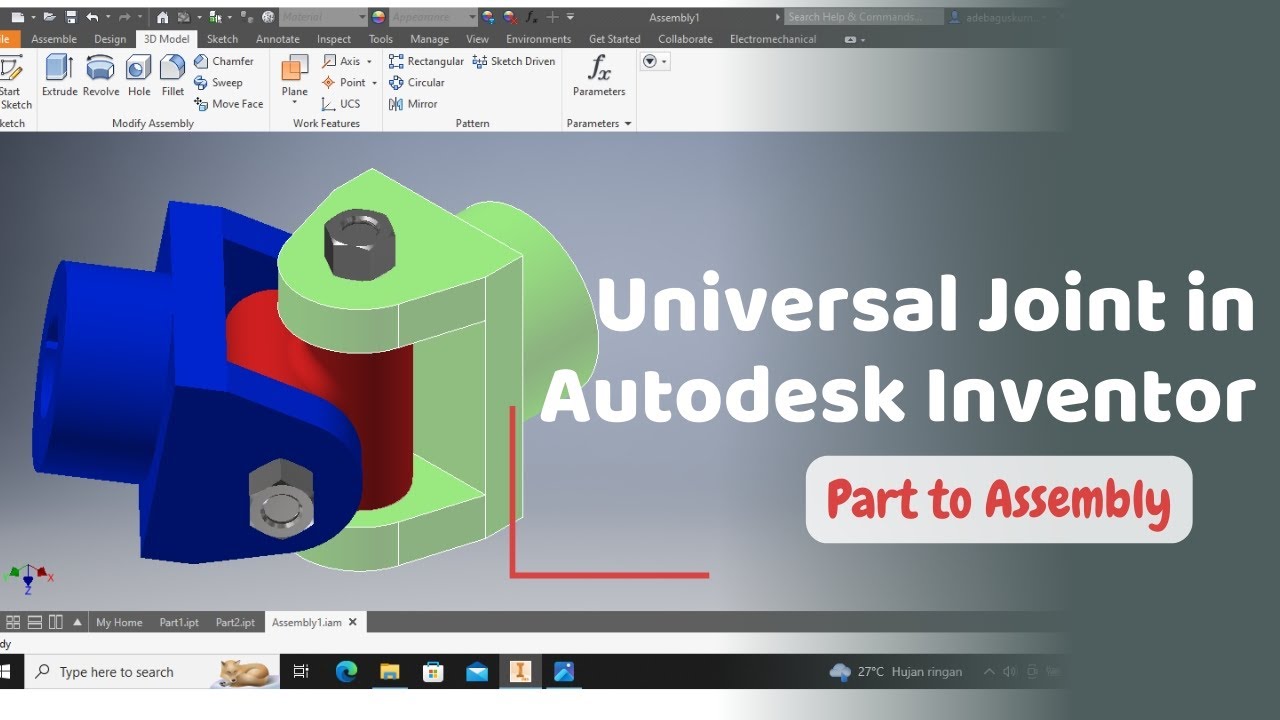Open the Material dropdown
Viewport: 1280px width, 720px height.
point(323,17)
